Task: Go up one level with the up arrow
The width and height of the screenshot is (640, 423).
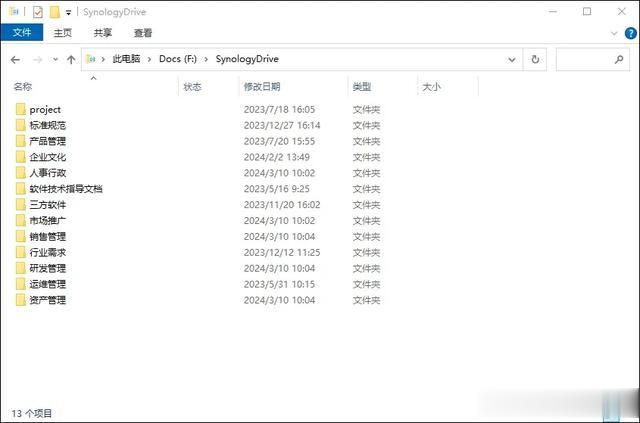Action: pos(71,60)
